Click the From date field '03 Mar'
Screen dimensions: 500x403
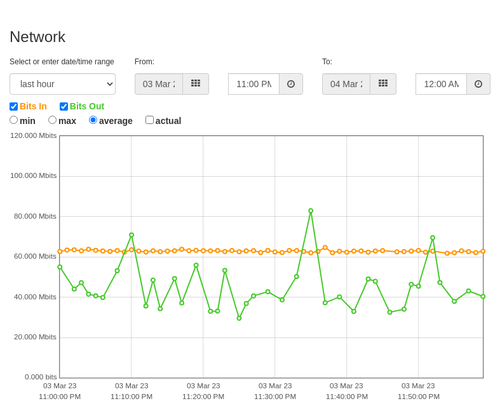[x=159, y=84]
